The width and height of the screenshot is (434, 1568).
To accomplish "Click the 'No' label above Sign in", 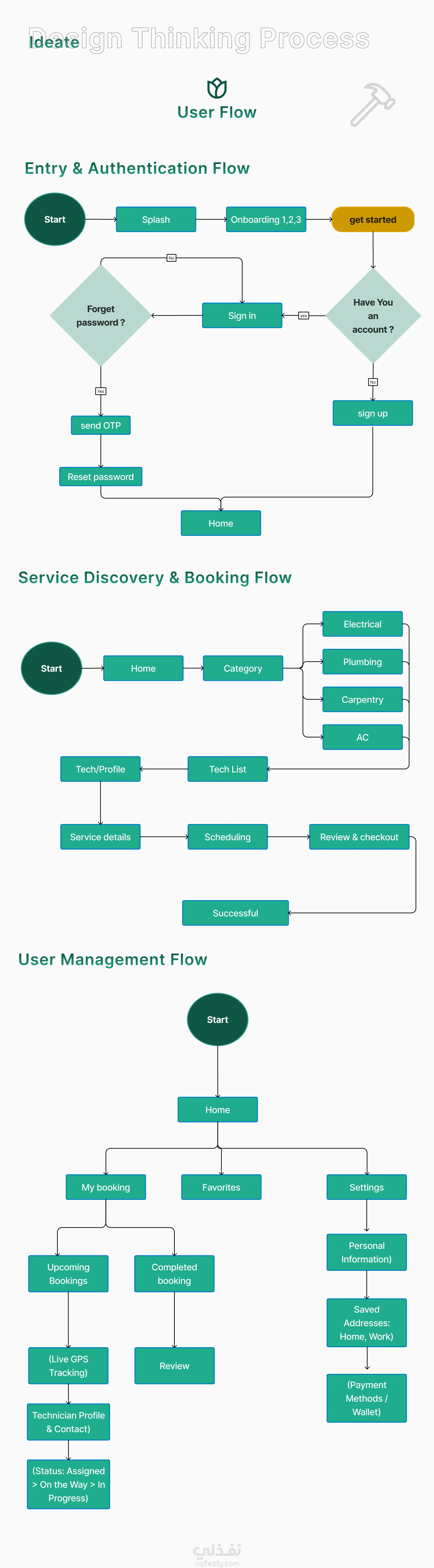I will point(172,258).
